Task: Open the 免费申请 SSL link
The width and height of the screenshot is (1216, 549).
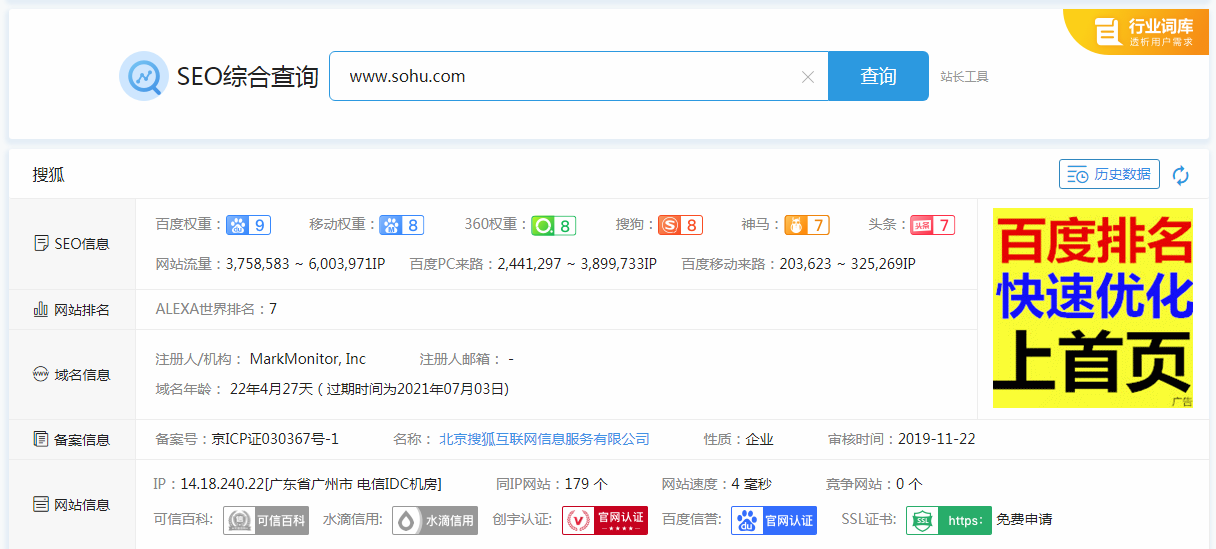Action: click(1024, 520)
